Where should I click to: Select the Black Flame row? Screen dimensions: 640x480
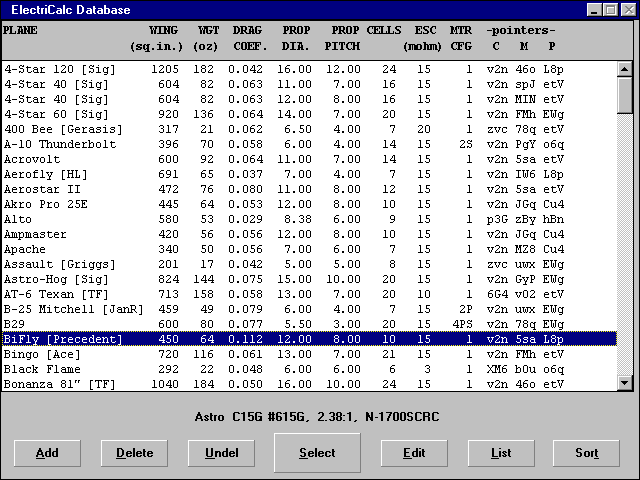pos(309,369)
